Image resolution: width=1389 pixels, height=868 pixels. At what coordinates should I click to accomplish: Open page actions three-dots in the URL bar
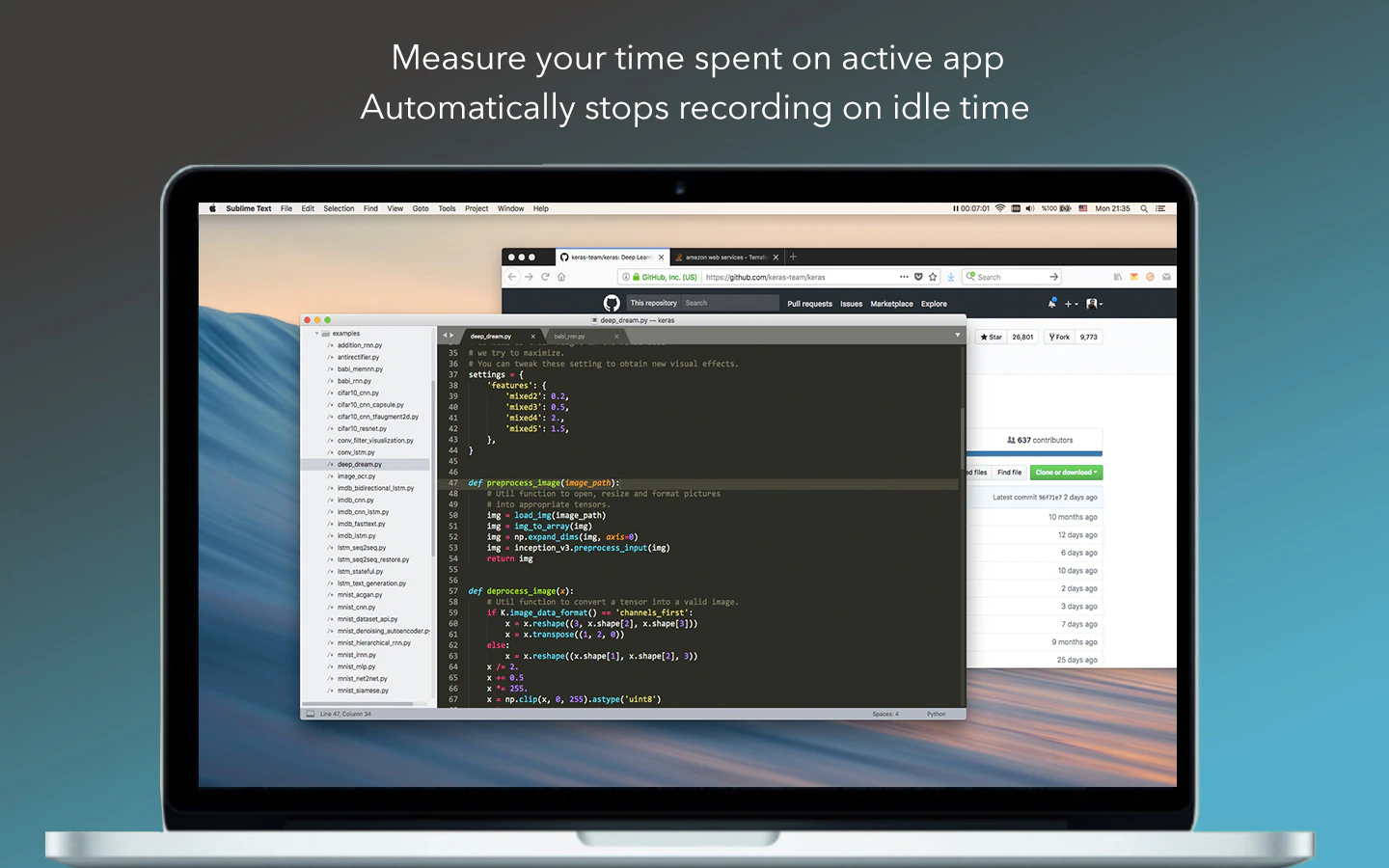coord(904,277)
